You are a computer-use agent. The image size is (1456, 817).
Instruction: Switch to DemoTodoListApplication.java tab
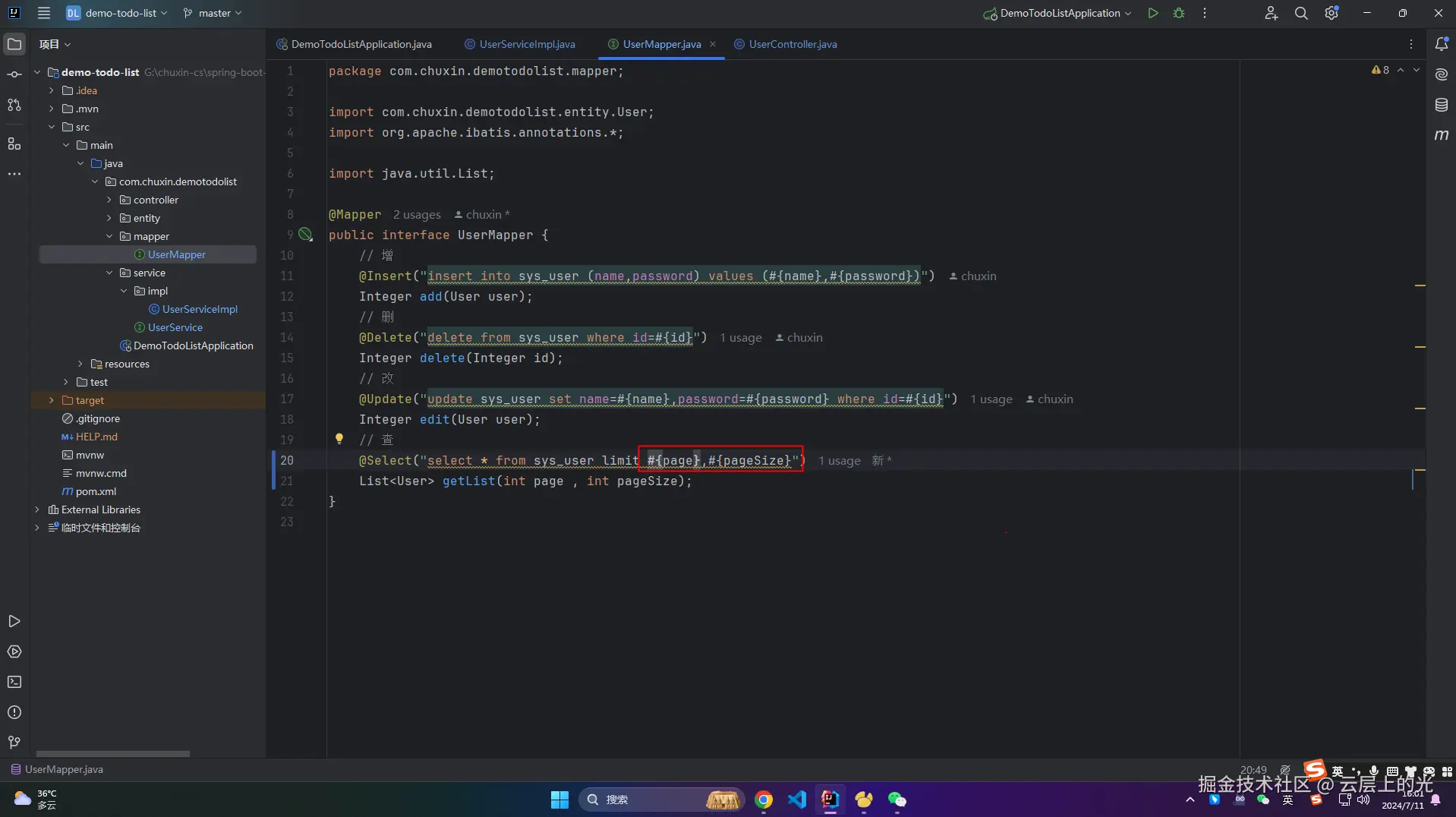coord(354,44)
